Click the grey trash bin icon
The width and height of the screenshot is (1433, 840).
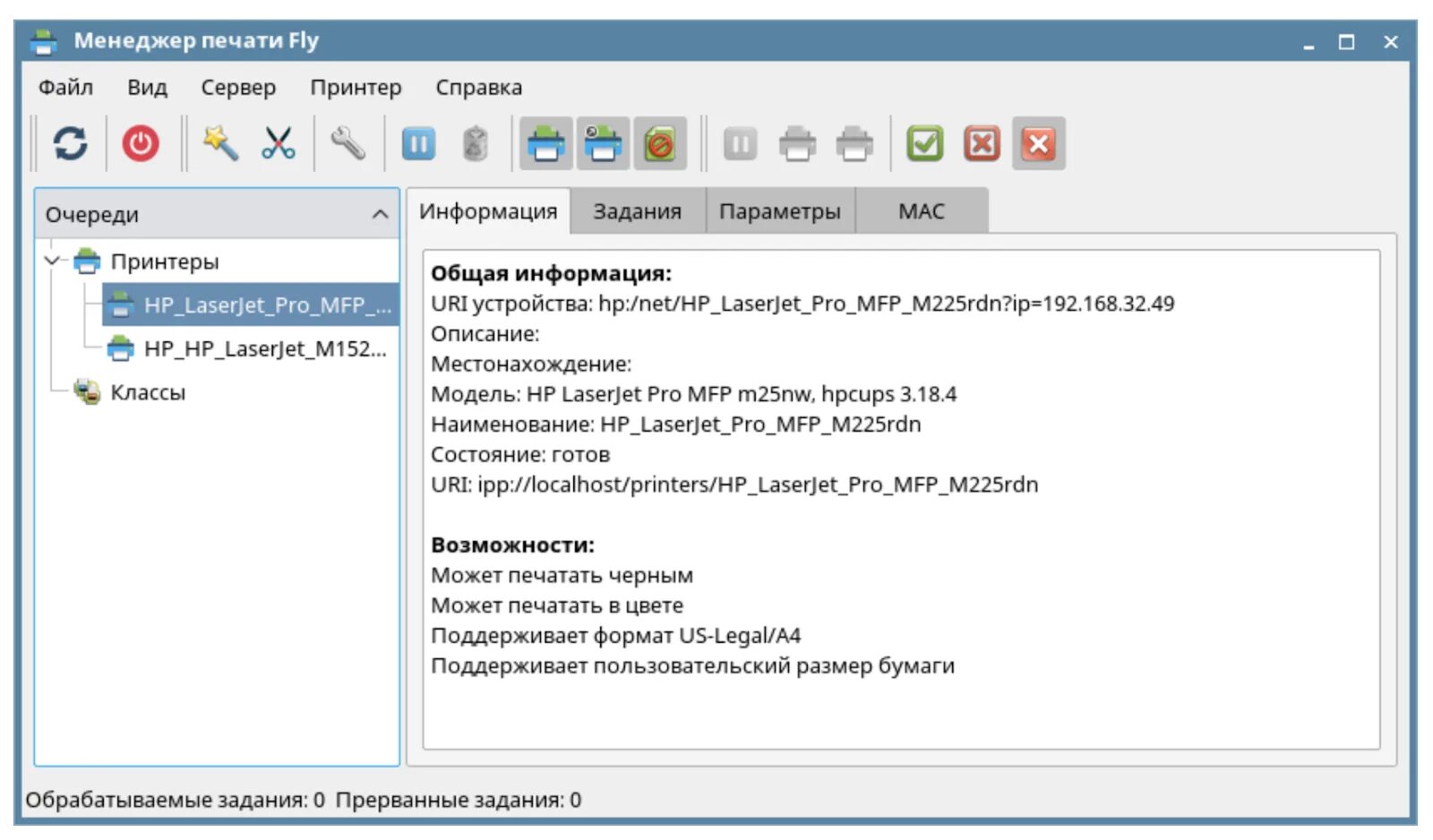[x=476, y=143]
